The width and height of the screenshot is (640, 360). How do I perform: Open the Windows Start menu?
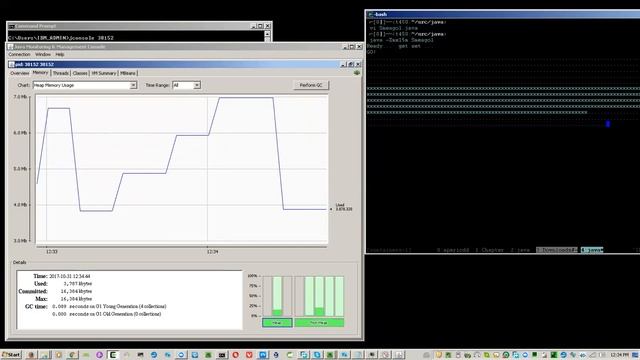[x=11, y=355]
